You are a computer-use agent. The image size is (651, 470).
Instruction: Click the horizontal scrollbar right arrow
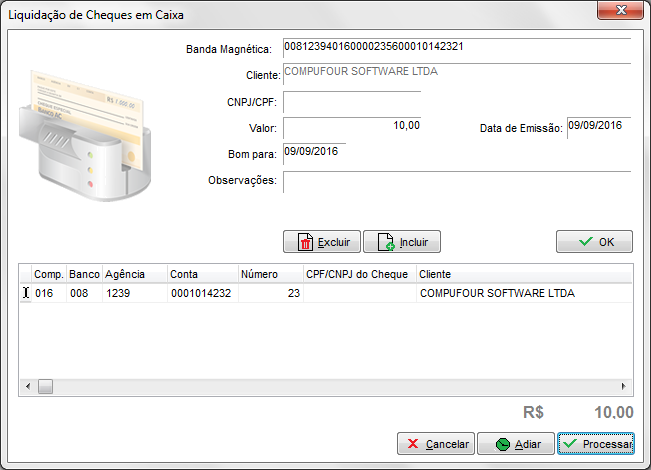[x=625, y=387]
